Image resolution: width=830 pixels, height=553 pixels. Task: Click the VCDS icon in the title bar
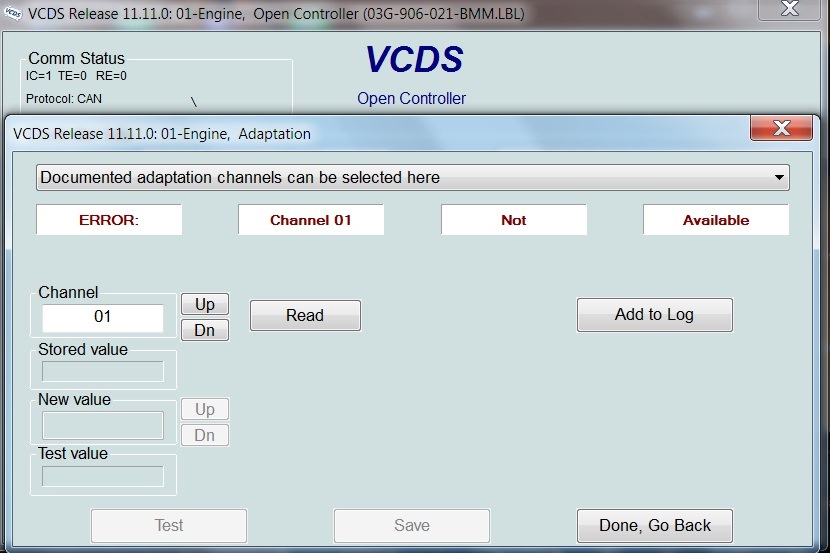pyautogui.click(x=13, y=14)
